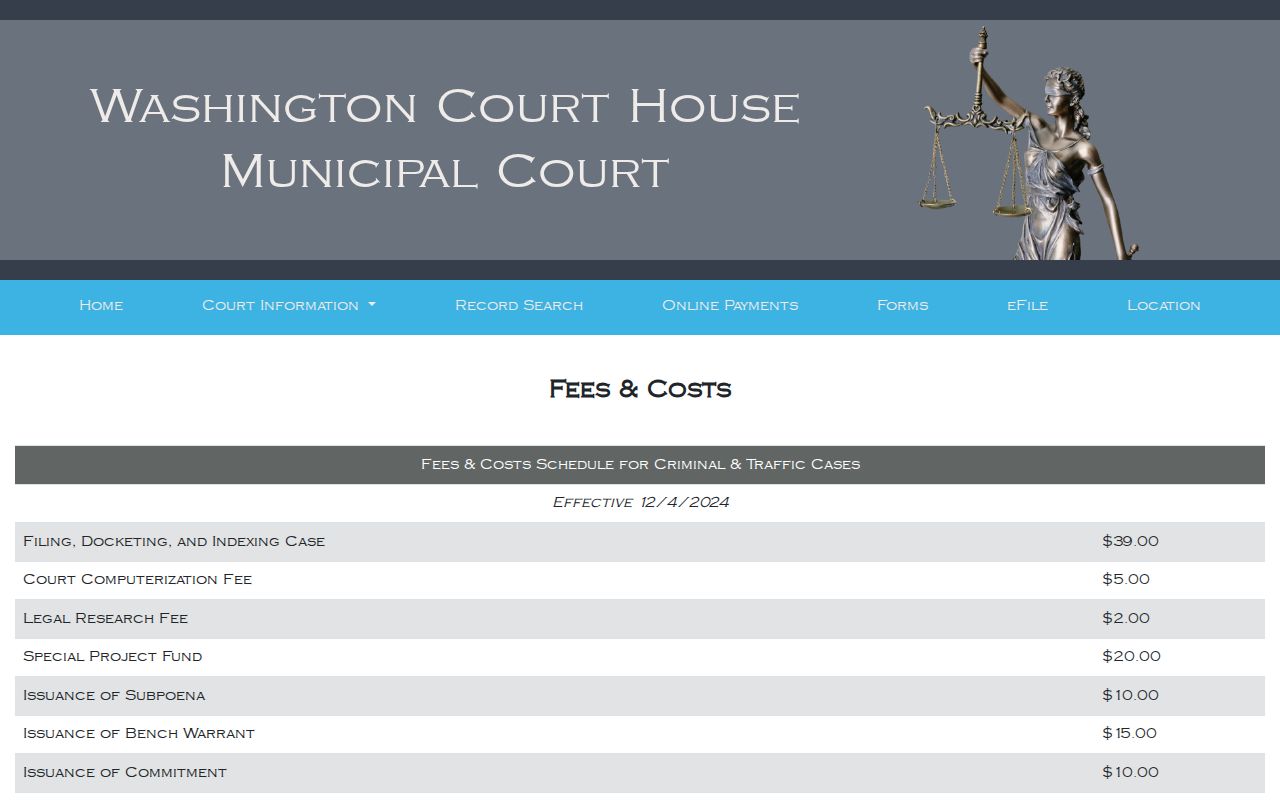Image resolution: width=1280 pixels, height=800 pixels.
Task: Click the Lady Justice statue image
Action: (x=1029, y=143)
